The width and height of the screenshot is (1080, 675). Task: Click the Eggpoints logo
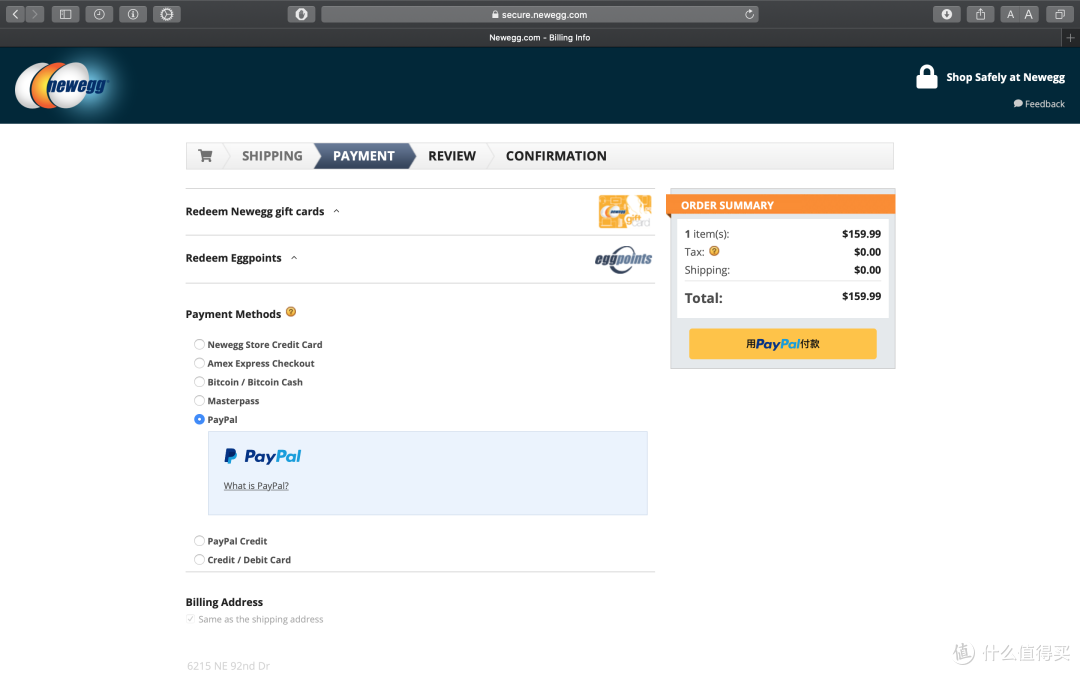(x=623, y=259)
